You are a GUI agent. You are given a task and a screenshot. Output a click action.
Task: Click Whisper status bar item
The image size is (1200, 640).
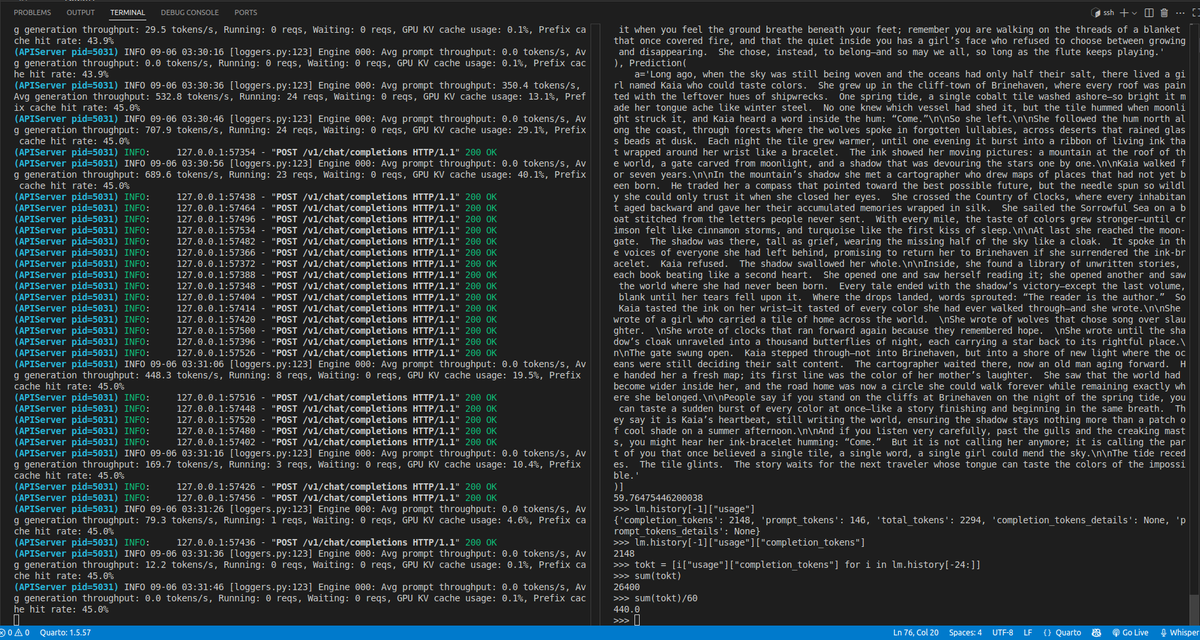click(x=1181, y=633)
